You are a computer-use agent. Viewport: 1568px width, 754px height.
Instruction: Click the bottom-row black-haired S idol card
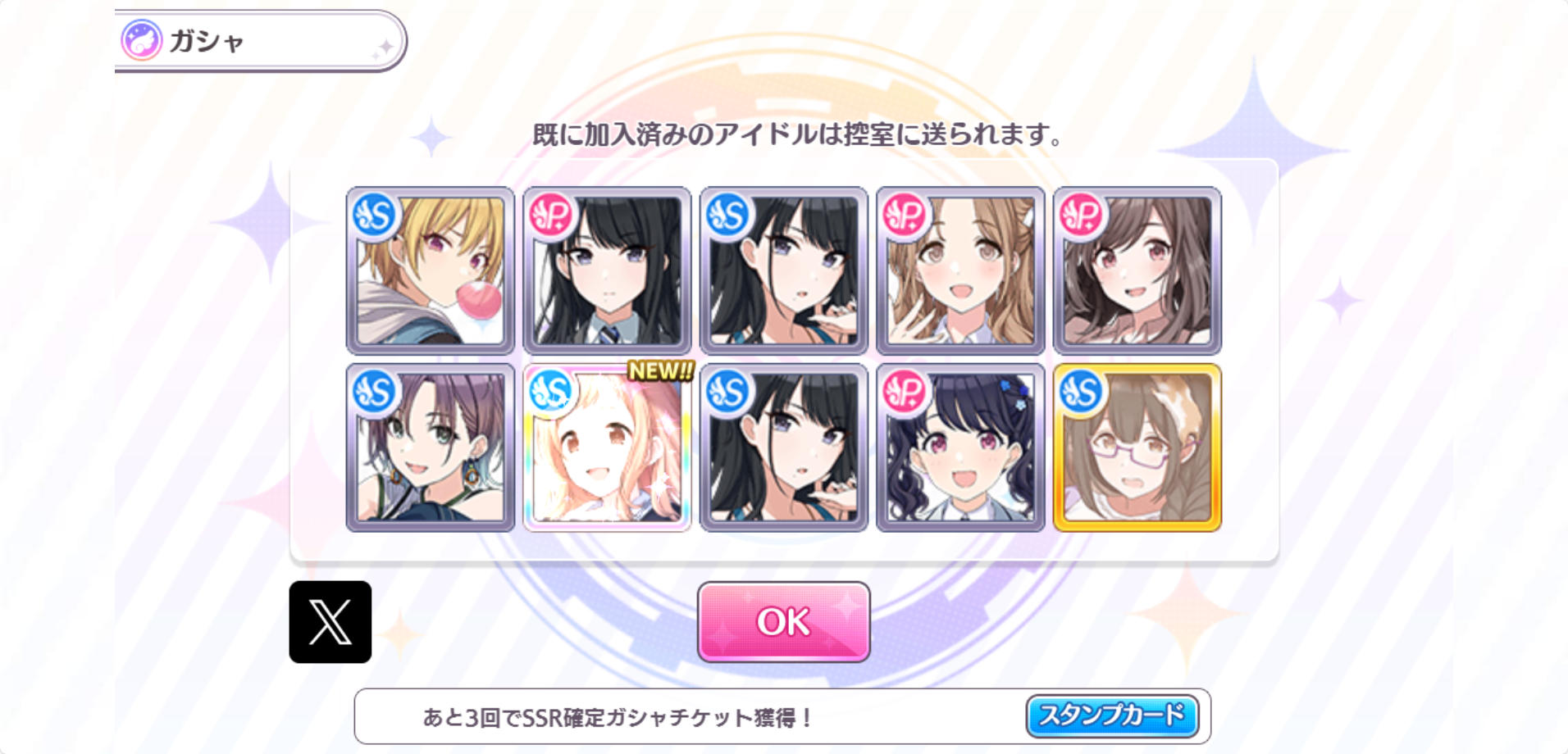784,447
